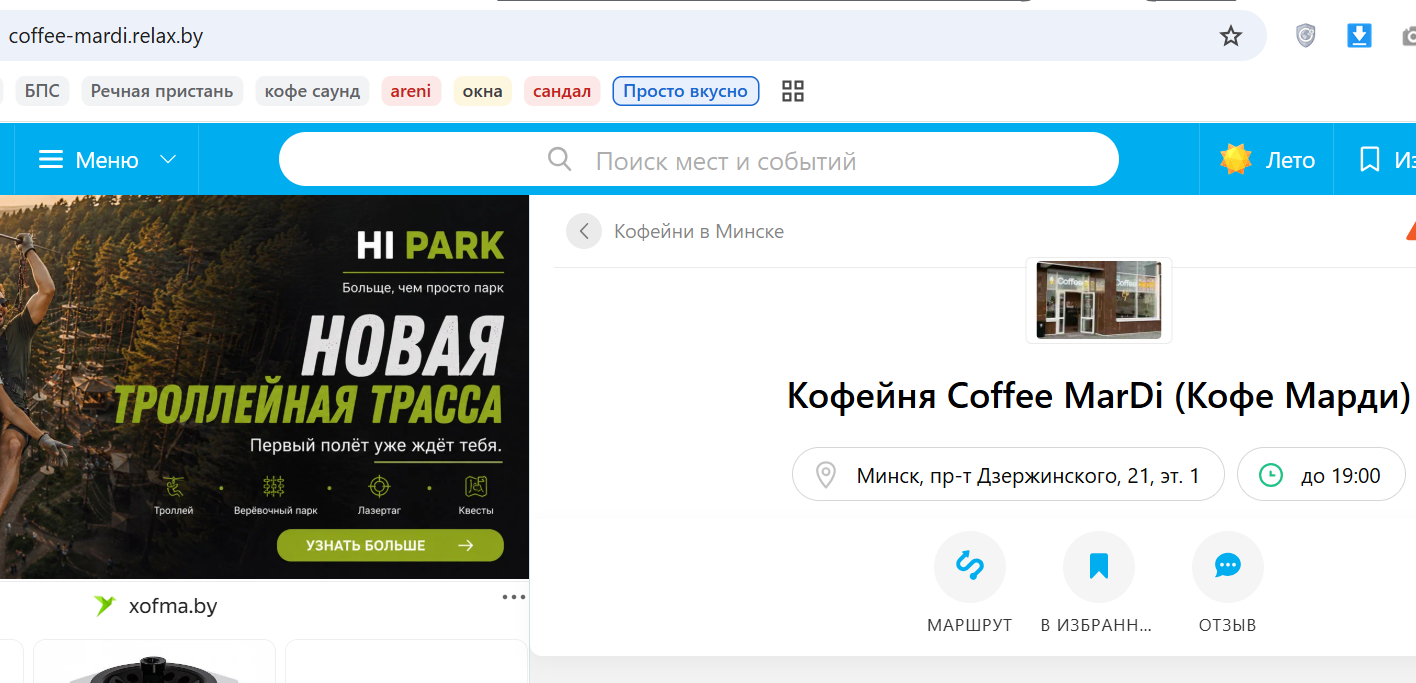Click the Кофейни в Минске breadcrumb text
Image resolution: width=1416 pixels, height=683 pixels.
point(699,231)
